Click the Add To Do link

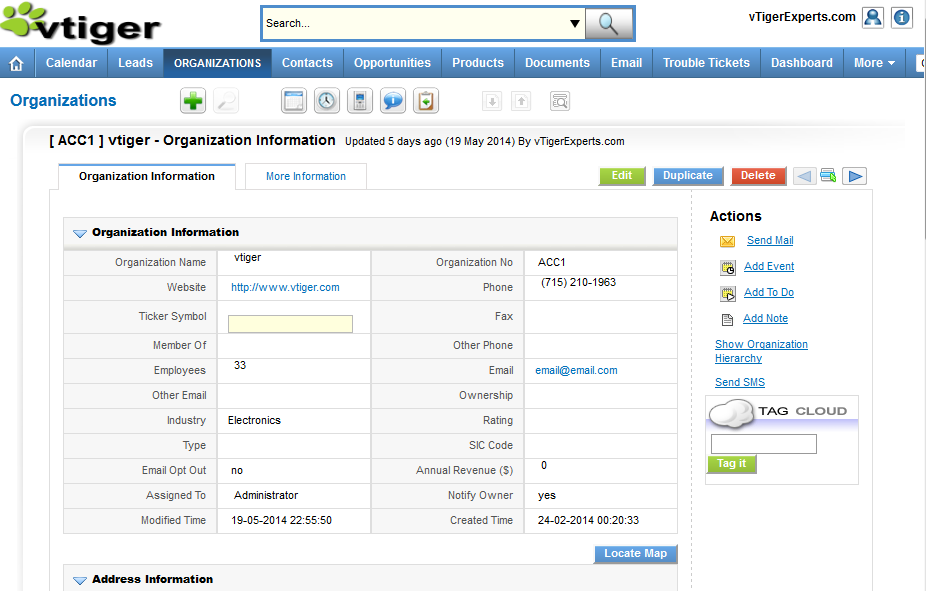click(x=769, y=292)
